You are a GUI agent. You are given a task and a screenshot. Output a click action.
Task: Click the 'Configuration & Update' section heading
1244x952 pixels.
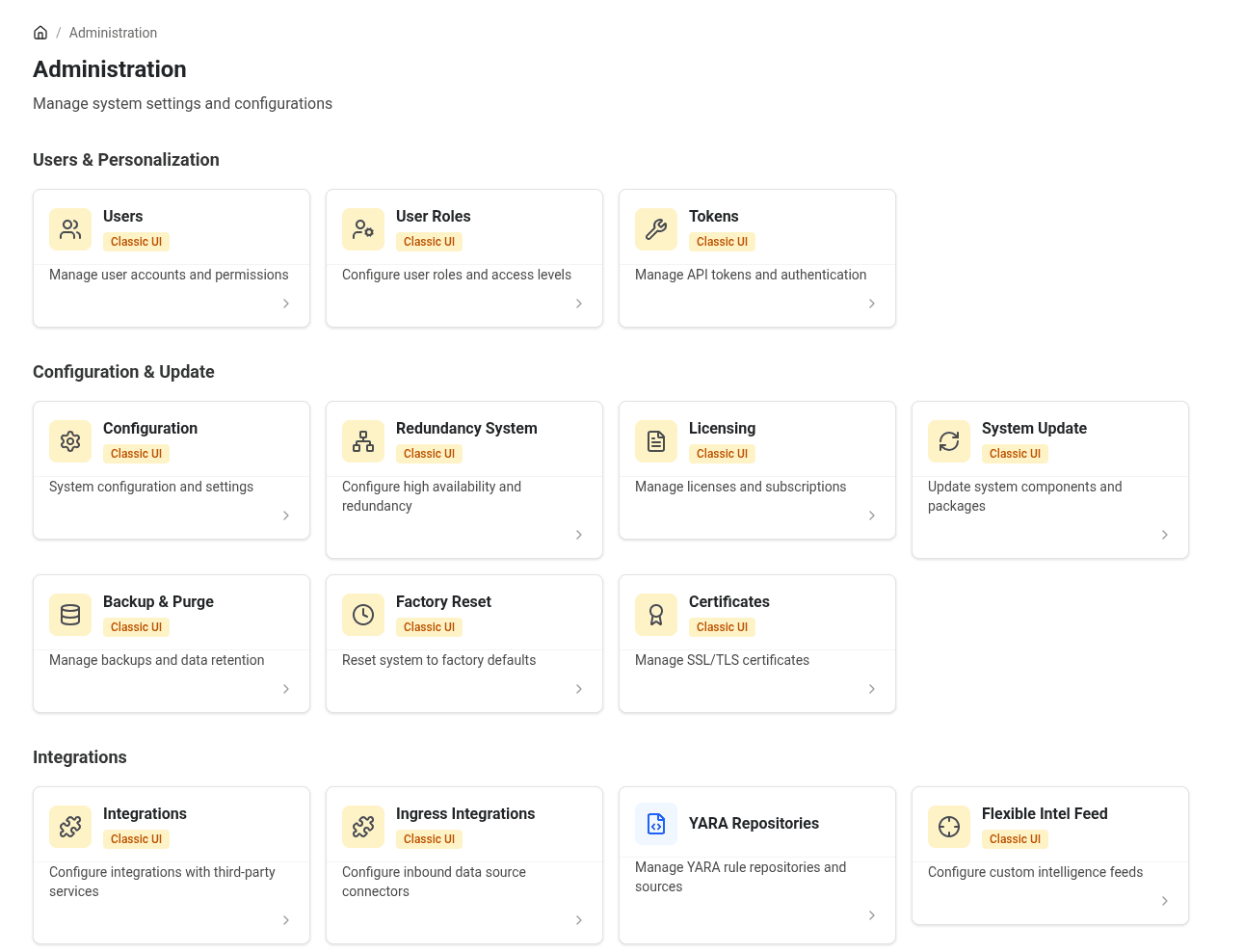click(123, 372)
